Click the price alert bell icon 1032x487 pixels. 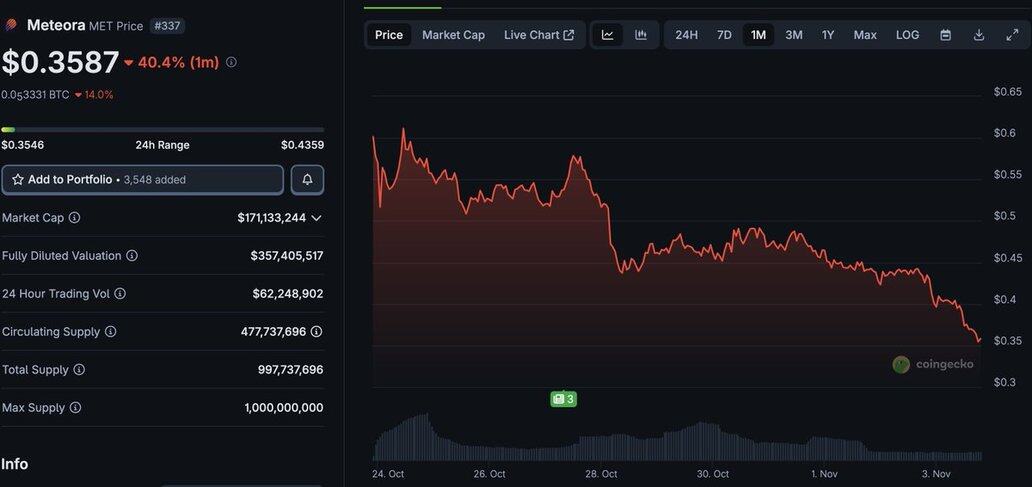pyautogui.click(x=307, y=180)
